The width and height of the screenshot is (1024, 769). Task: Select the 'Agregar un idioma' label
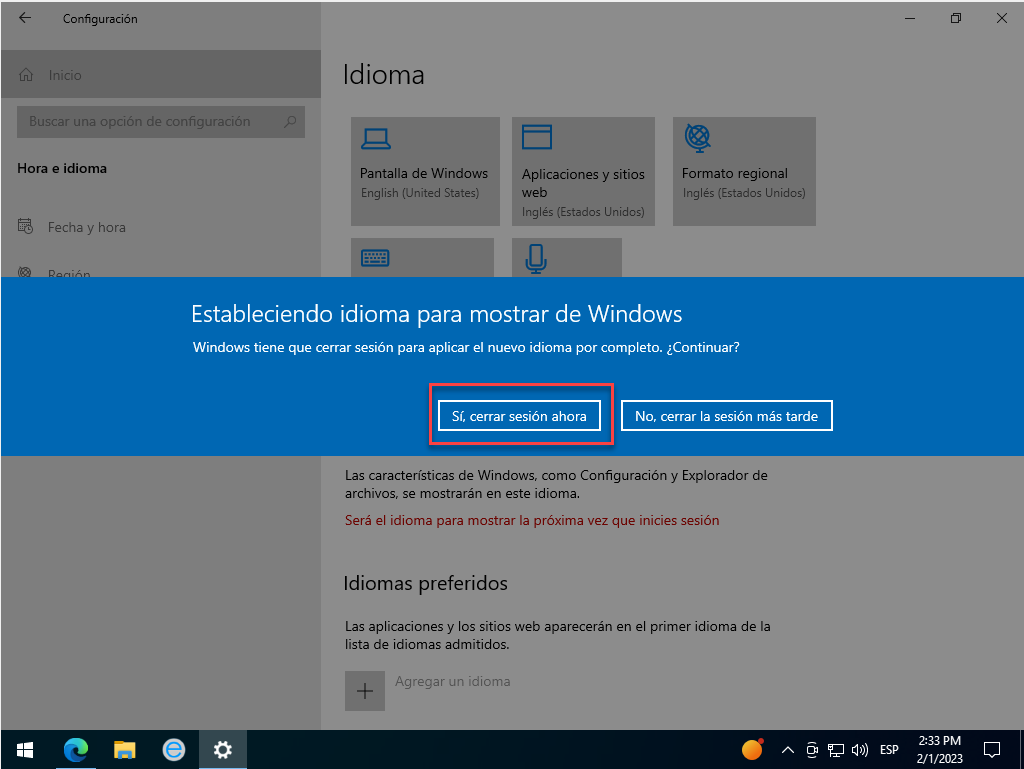[453, 681]
